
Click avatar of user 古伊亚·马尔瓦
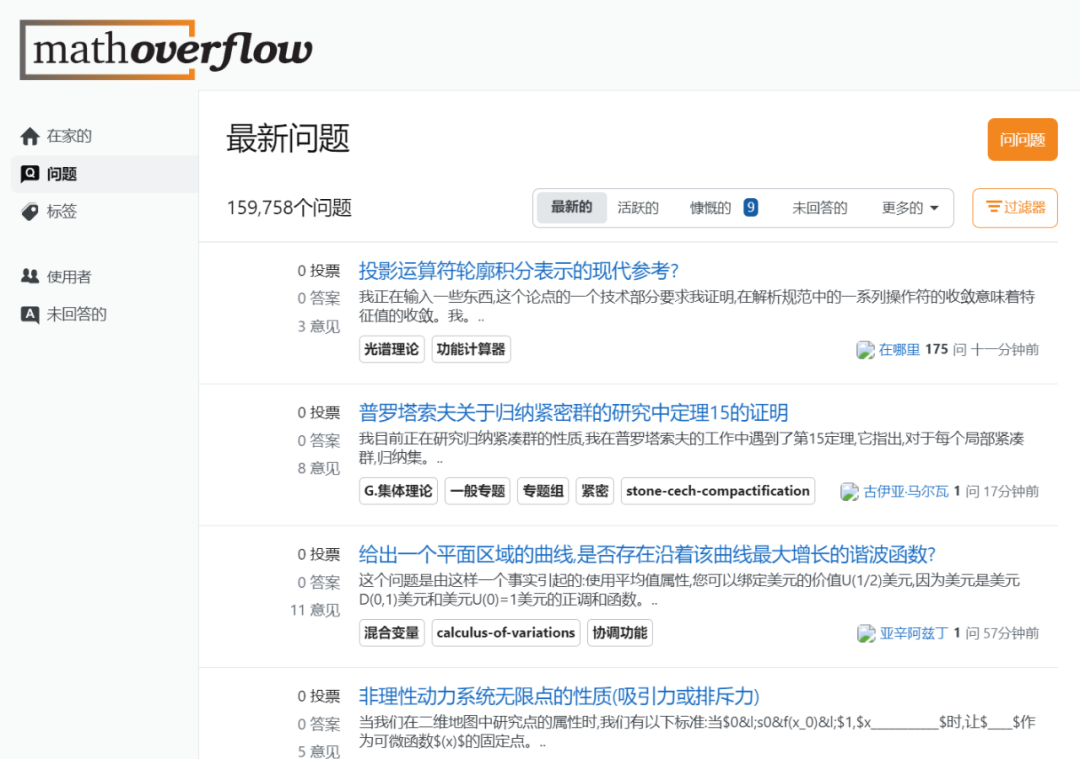849,492
